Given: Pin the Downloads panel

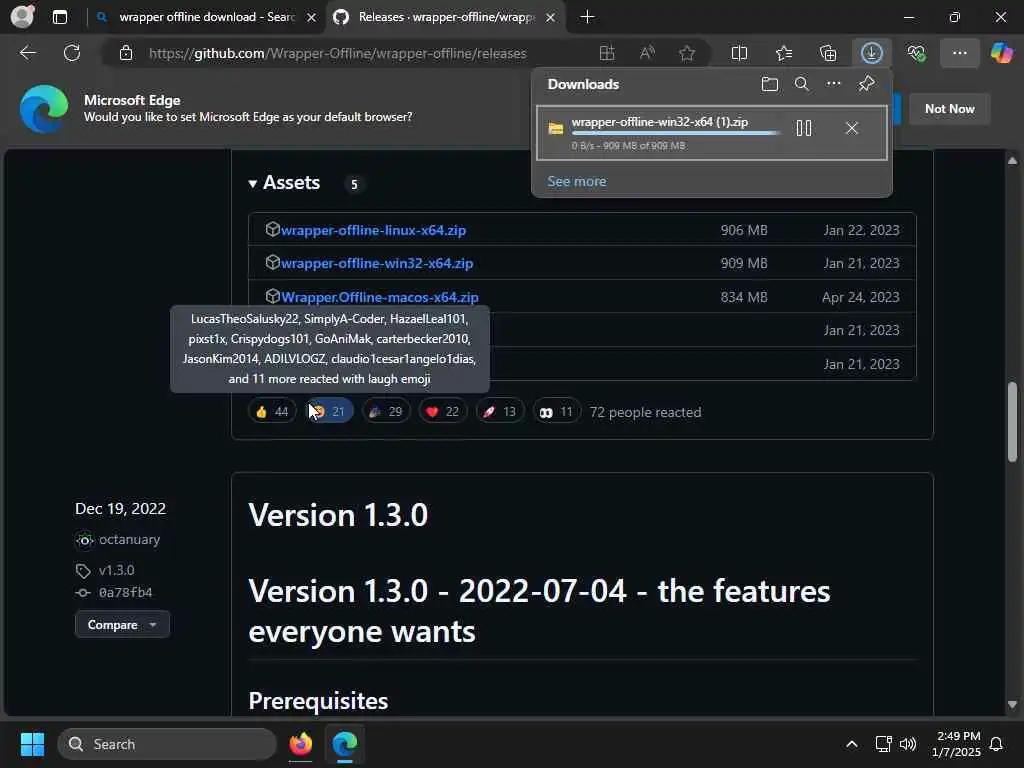Looking at the screenshot, I should pos(866,84).
